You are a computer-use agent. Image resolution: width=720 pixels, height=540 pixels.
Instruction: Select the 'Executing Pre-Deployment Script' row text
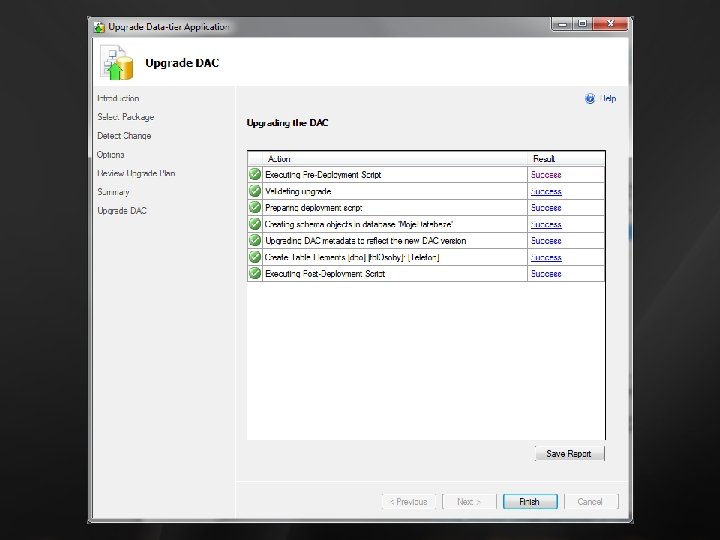(x=323, y=175)
